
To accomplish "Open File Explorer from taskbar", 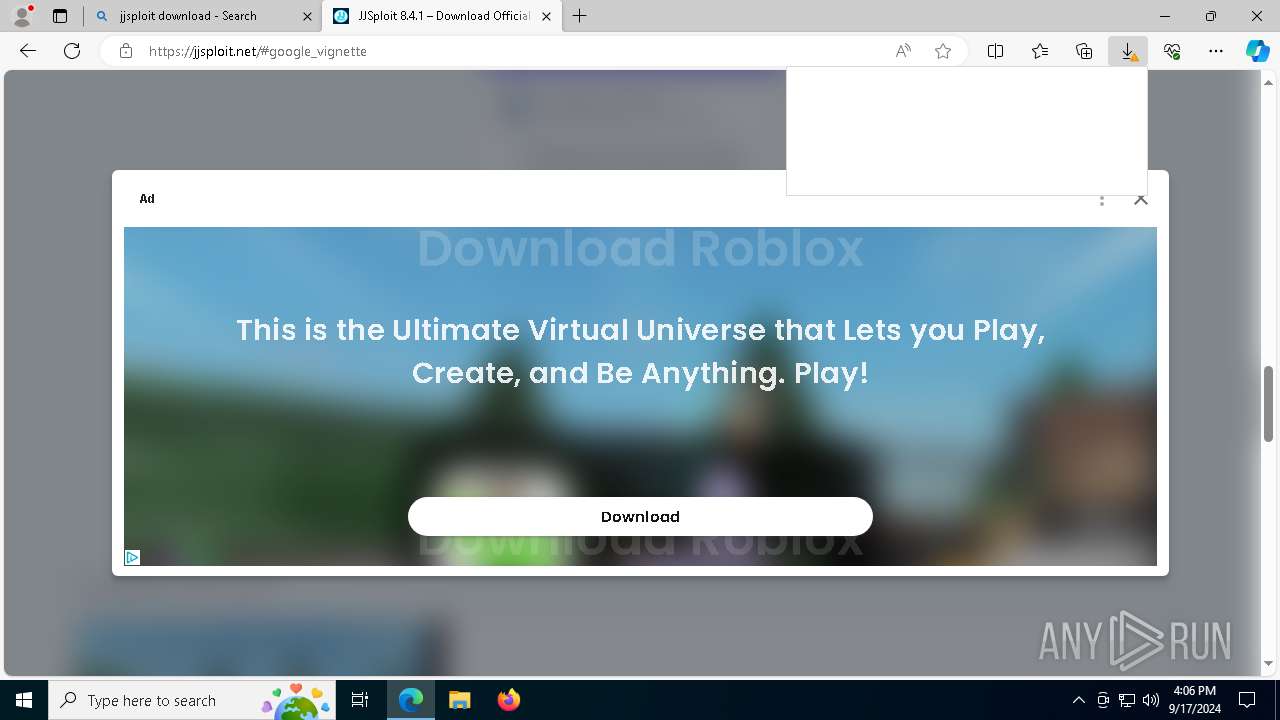I will coord(459,700).
